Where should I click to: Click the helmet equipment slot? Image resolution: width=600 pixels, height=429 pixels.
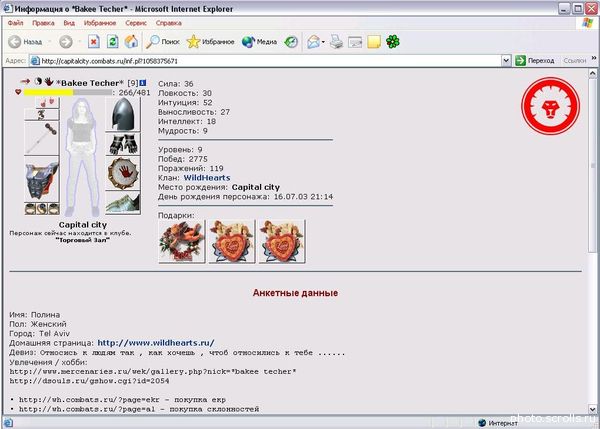click(123, 114)
